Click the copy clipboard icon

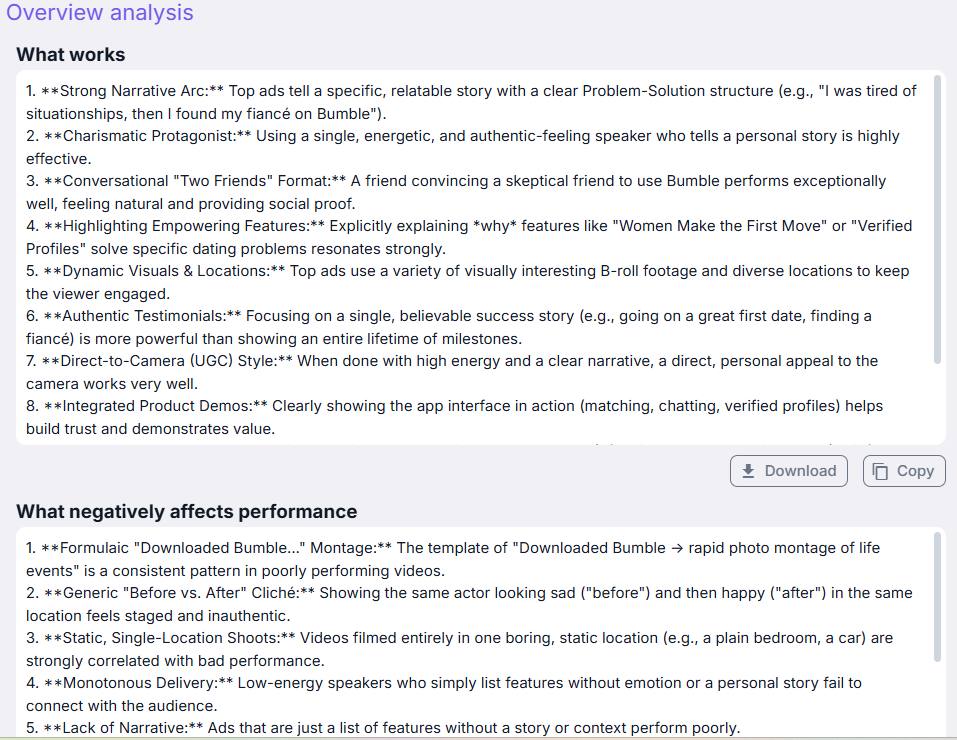[x=880, y=471]
